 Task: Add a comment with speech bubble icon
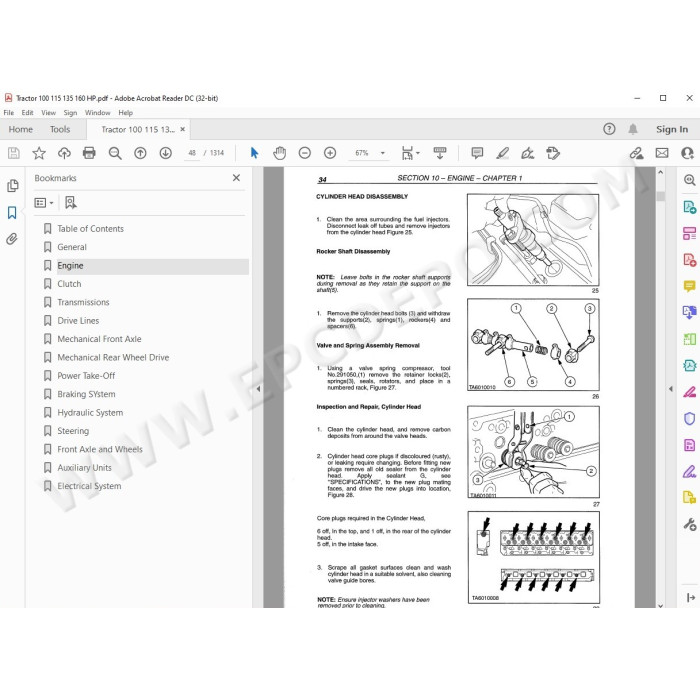coord(477,153)
